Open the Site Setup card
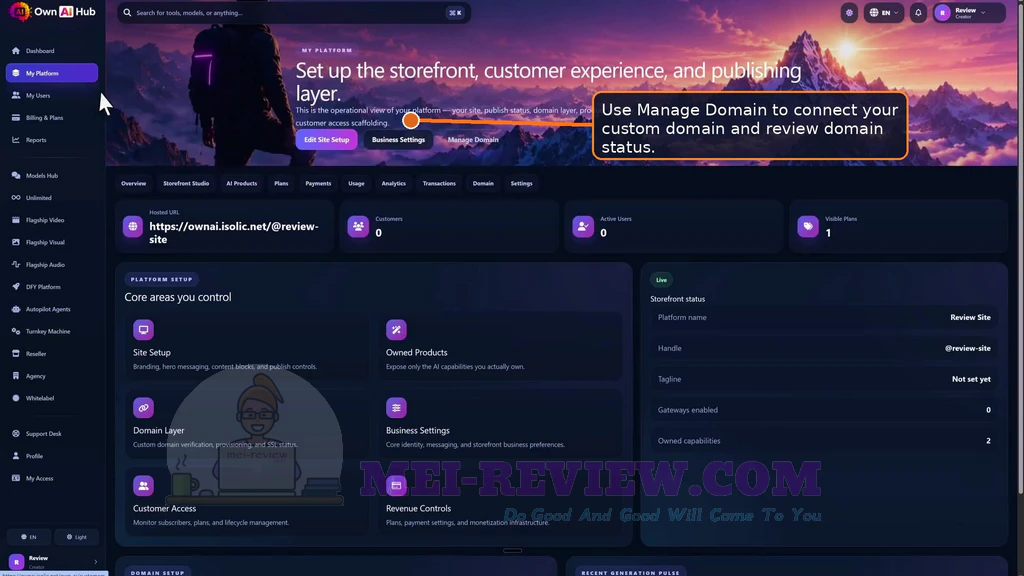 click(247, 346)
